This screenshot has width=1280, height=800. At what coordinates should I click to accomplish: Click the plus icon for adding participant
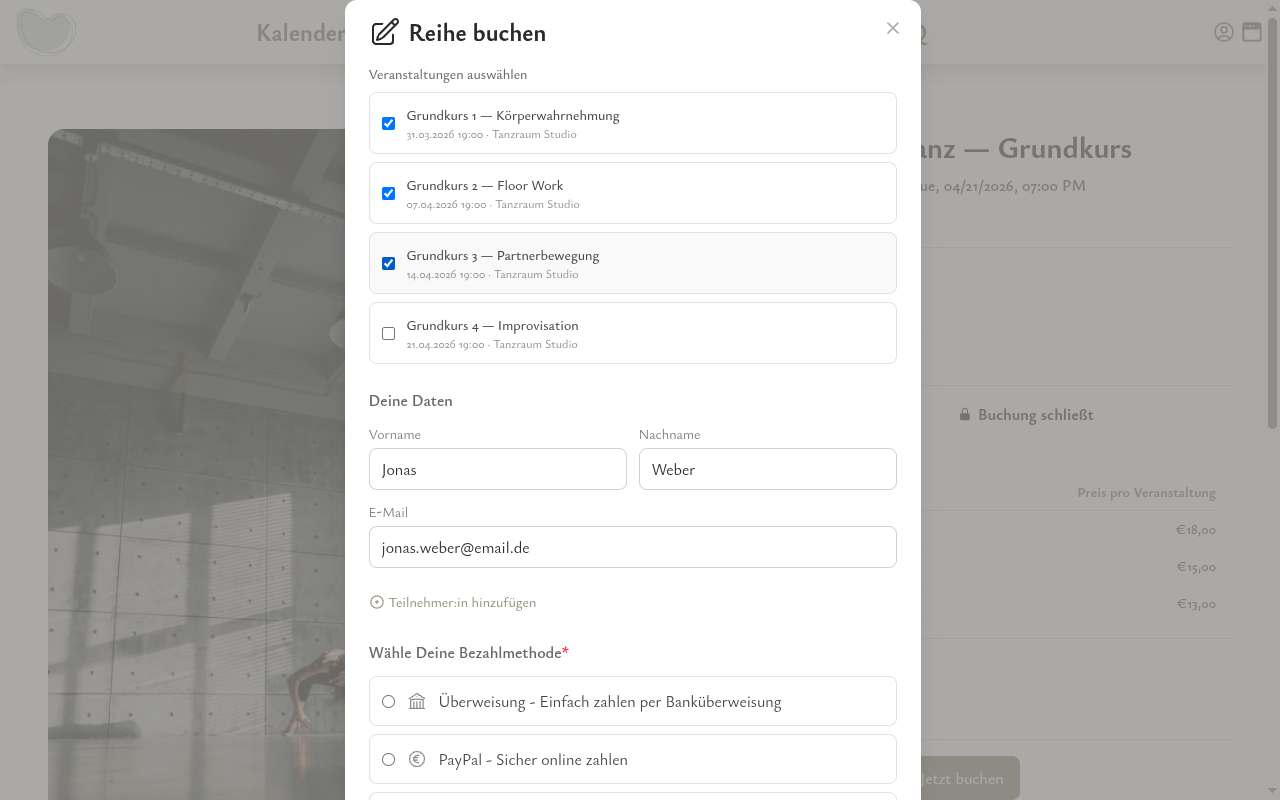coord(377,602)
